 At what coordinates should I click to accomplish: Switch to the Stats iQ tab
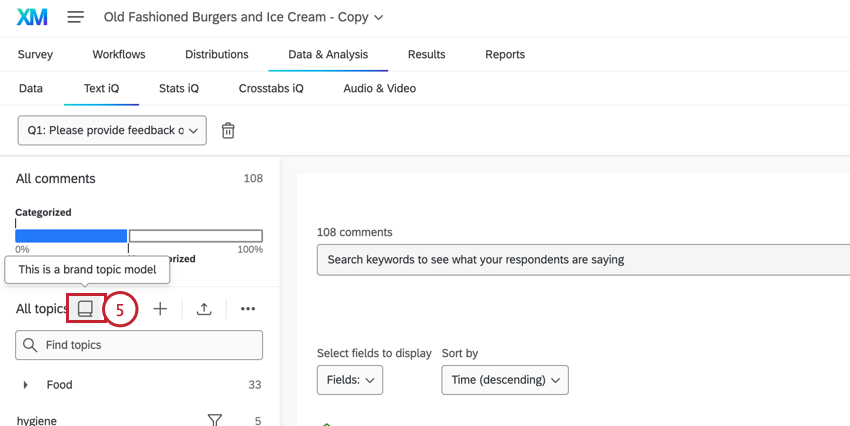(x=179, y=88)
